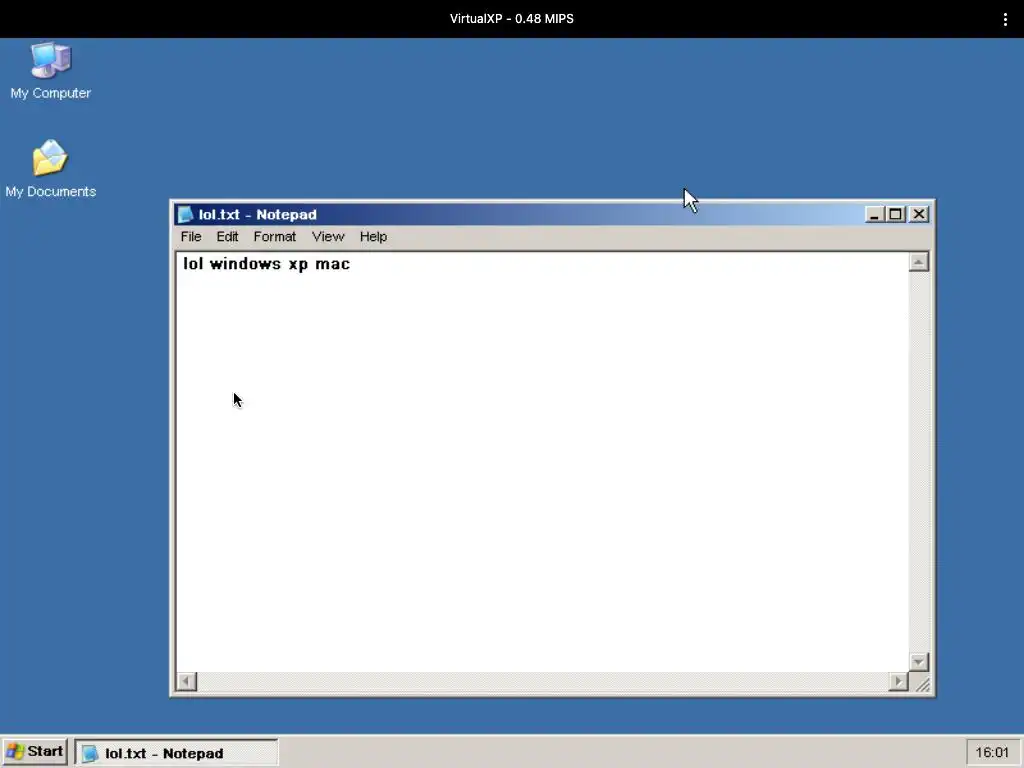1024x768 pixels.
Task: Click the three-dot VirtualXP options menu
Action: (x=1005, y=19)
